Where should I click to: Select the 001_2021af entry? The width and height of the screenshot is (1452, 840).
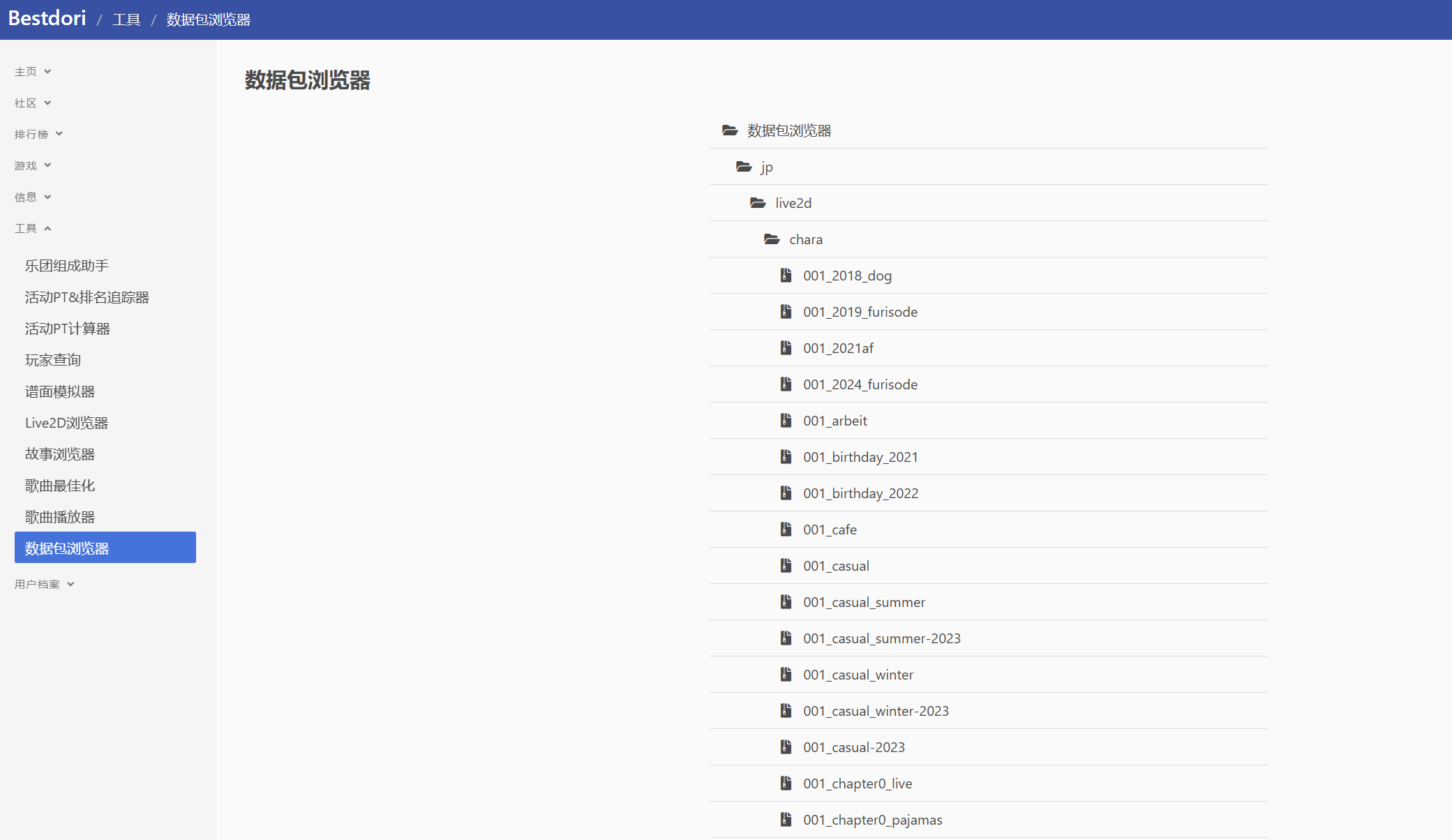(x=838, y=348)
